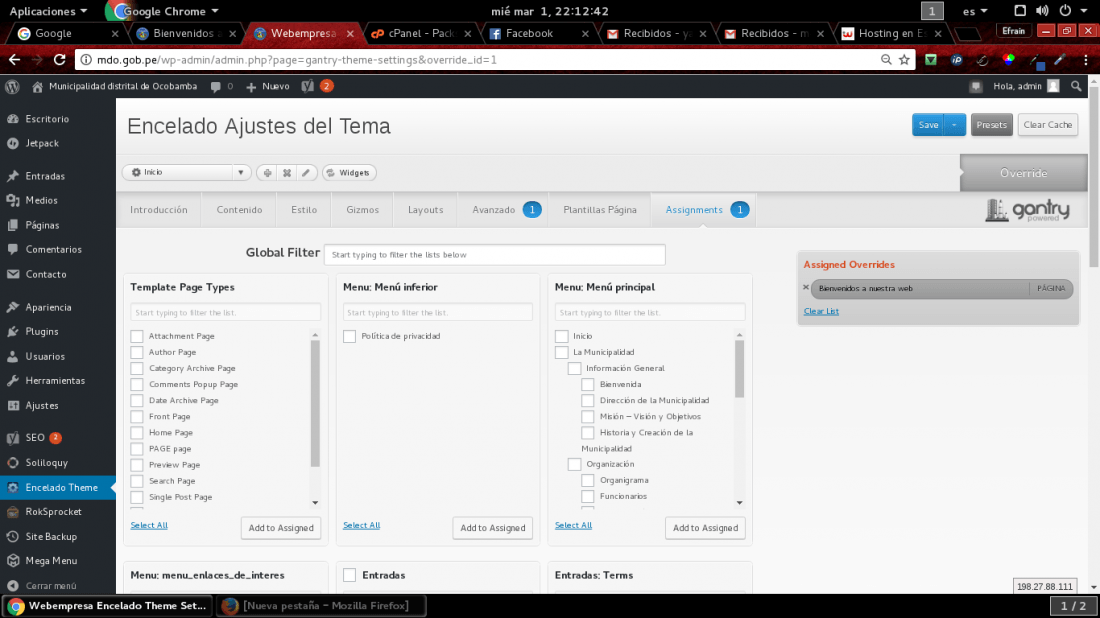Open the Save button dropdown arrow
The height and width of the screenshot is (618, 1100).
(x=954, y=125)
